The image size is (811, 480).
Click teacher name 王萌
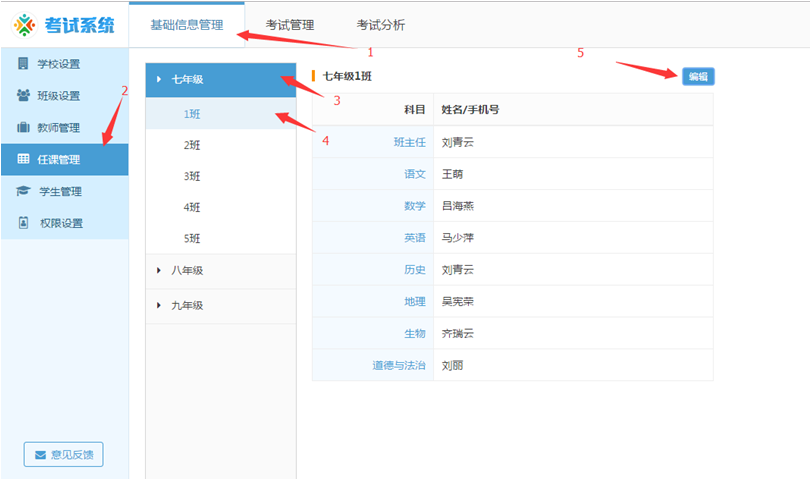tap(452, 174)
